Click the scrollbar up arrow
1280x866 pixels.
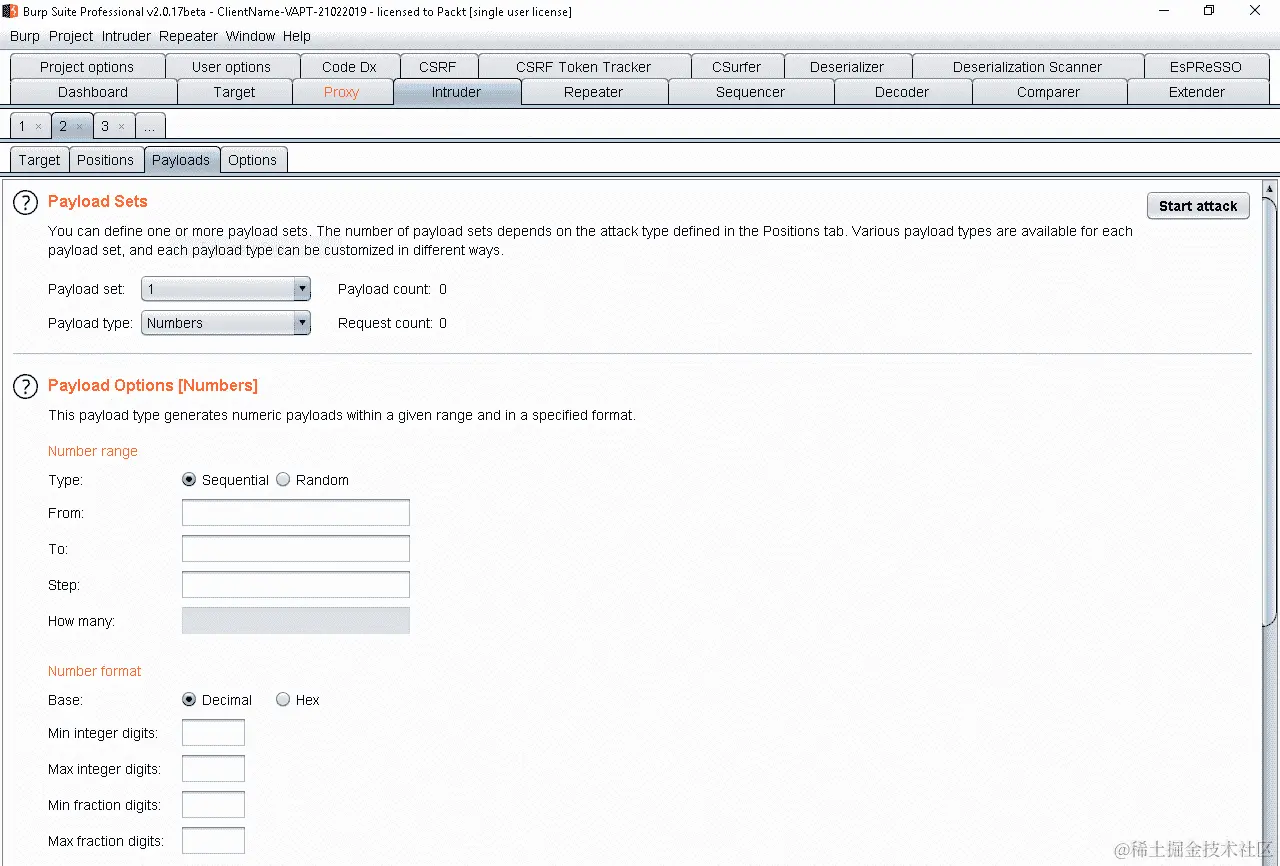pos(1270,189)
